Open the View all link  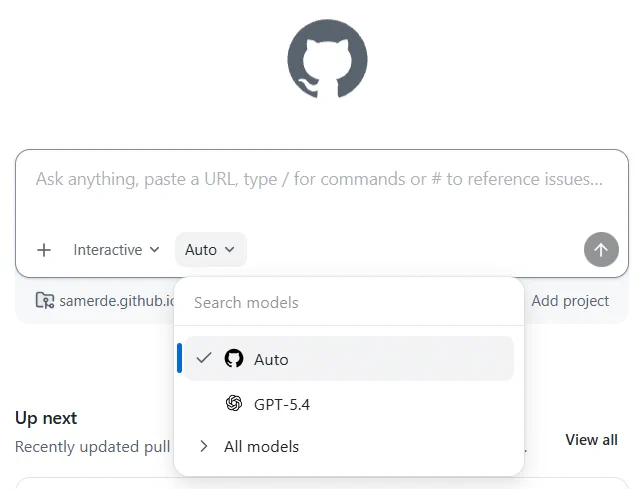click(x=591, y=440)
